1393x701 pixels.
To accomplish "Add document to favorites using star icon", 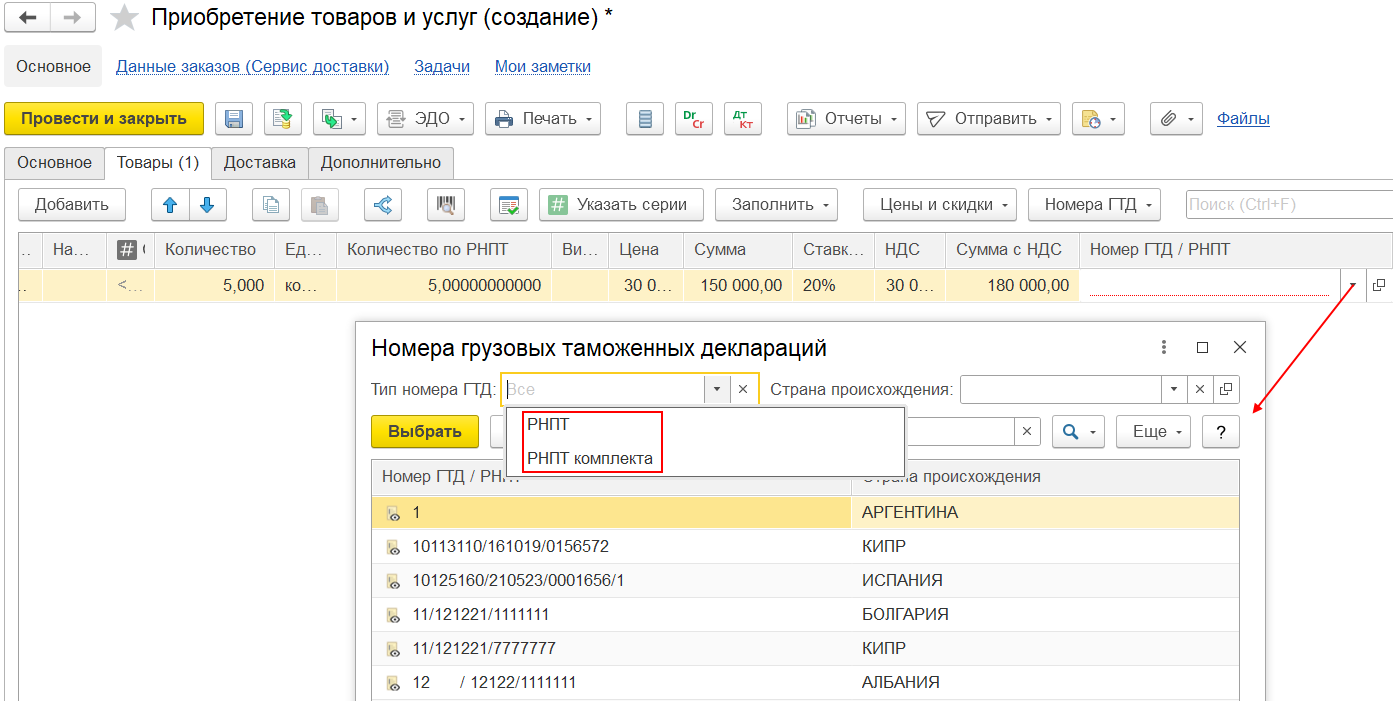I will pos(124,17).
